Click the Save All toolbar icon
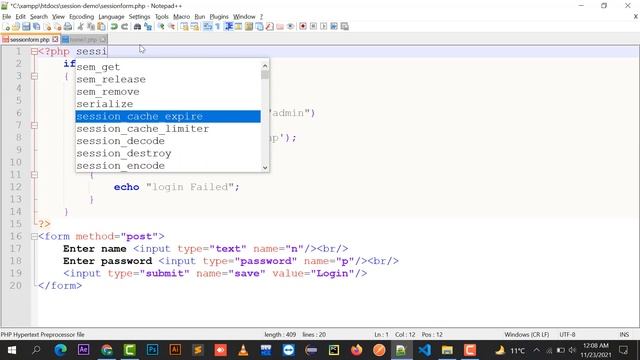This screenshot has height=360, width=640. tap(36, 27)
